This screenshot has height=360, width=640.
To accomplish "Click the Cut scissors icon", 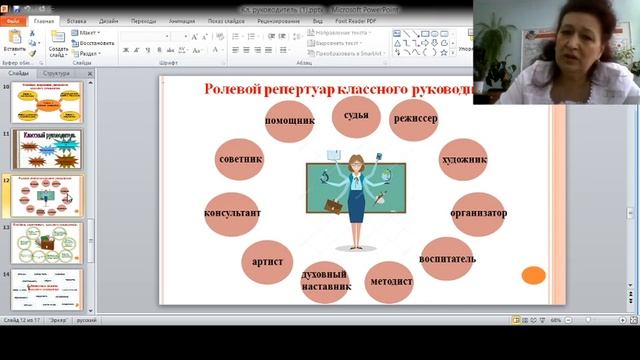I will click(x=32, y=33).
